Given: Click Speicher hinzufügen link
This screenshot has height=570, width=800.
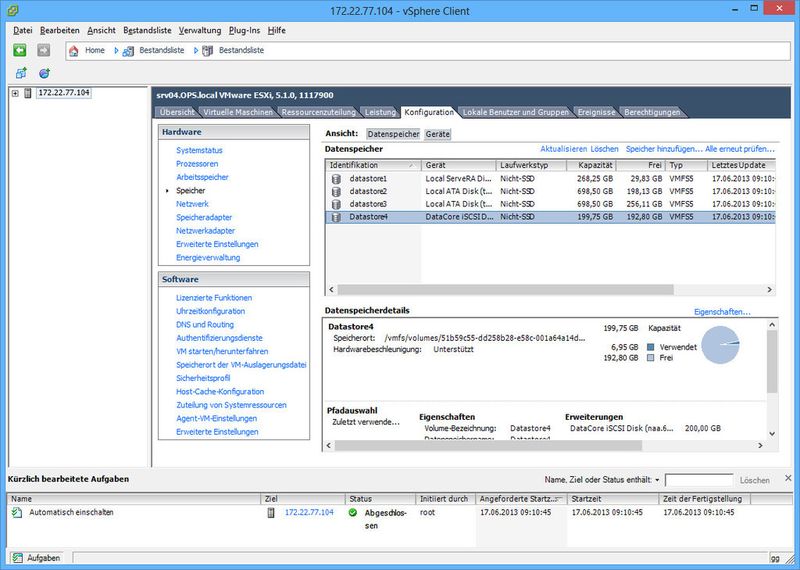Looking at the screenshot, I should pyautogui.click(x=664, y=149).
